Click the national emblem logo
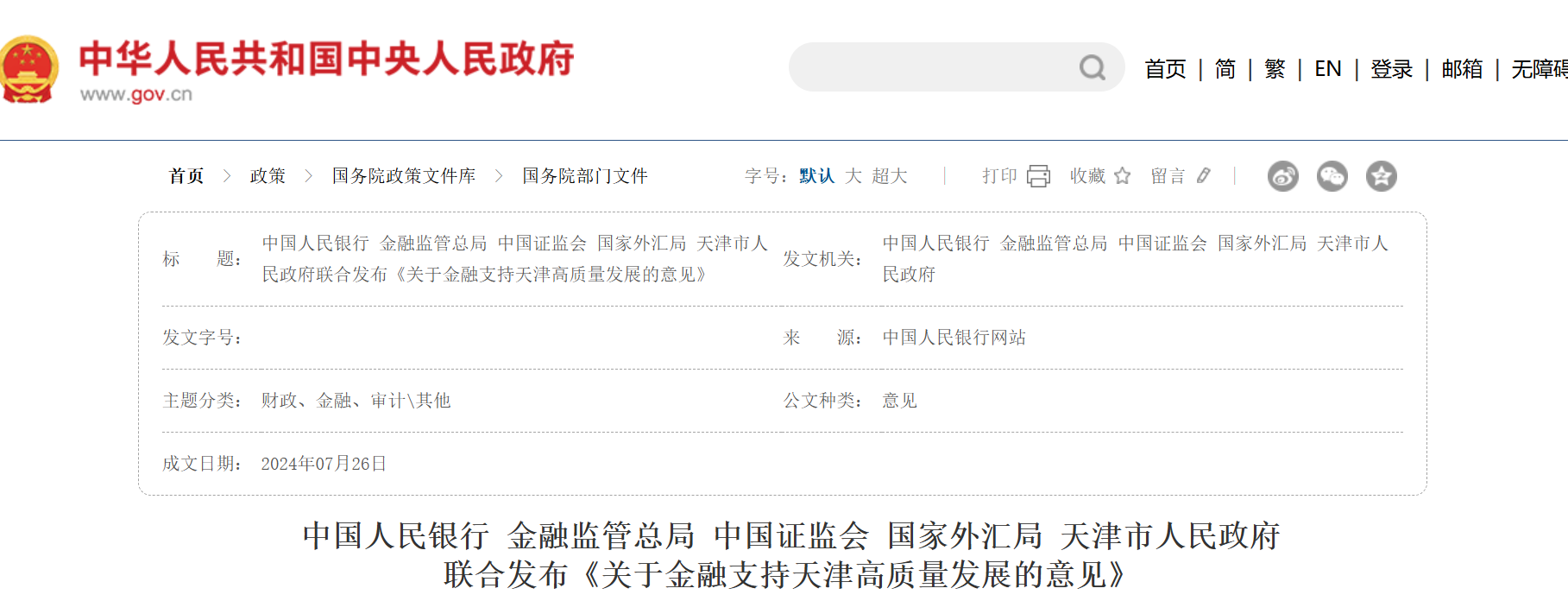The height and width of the screenshot is (601, 1568). pyautogui.click(x=28, y=69)
